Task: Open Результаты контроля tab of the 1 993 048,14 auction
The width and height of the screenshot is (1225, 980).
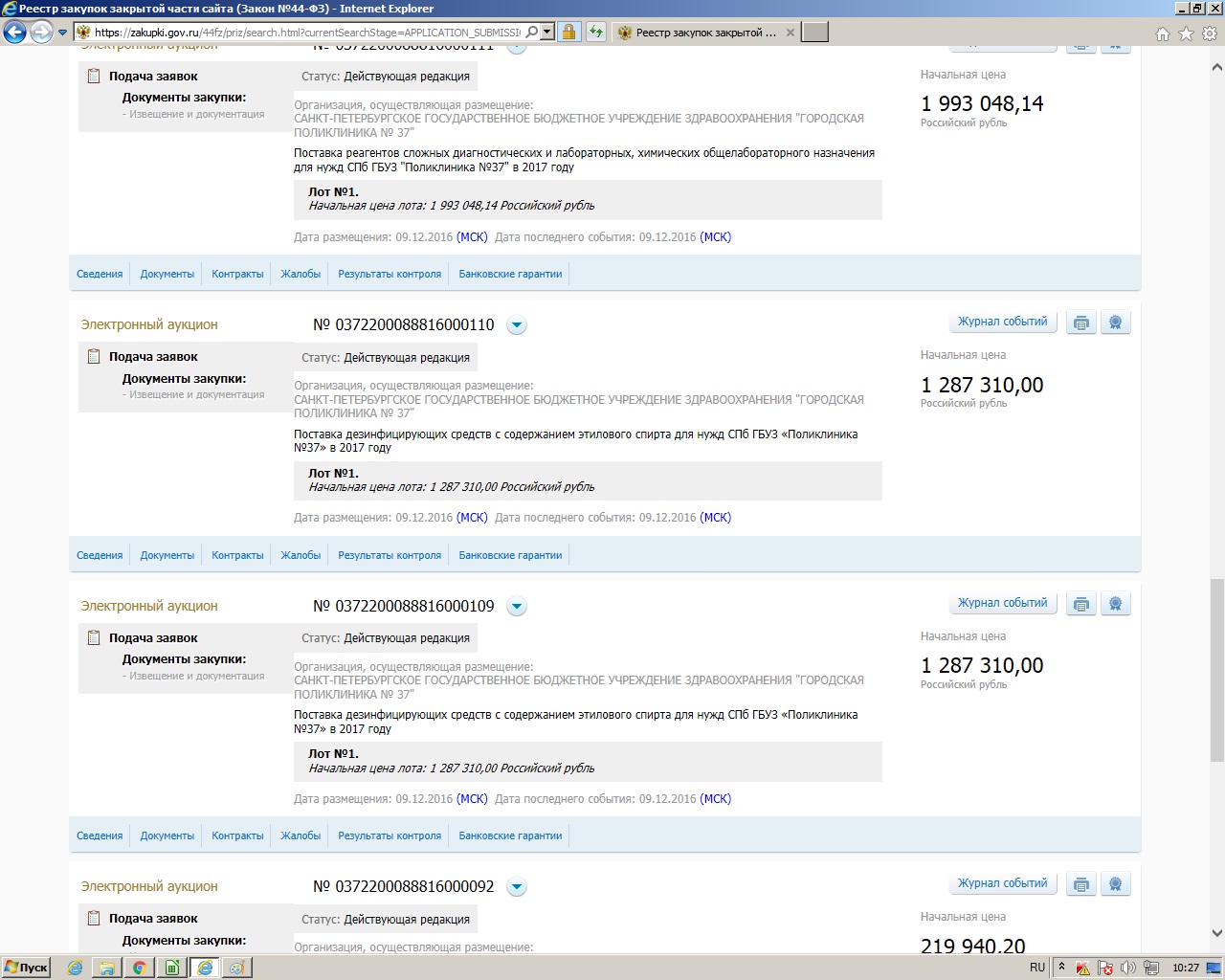Action: tap(390, 274)
